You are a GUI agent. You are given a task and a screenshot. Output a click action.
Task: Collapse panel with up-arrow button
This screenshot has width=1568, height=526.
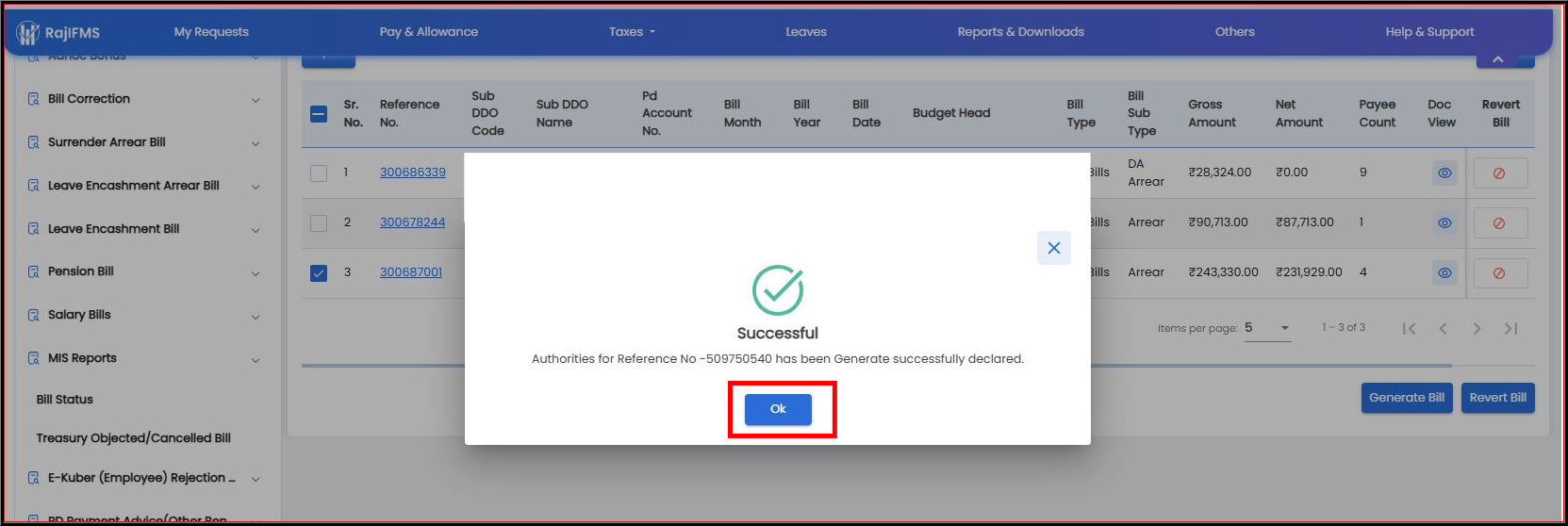(1498, 59)
